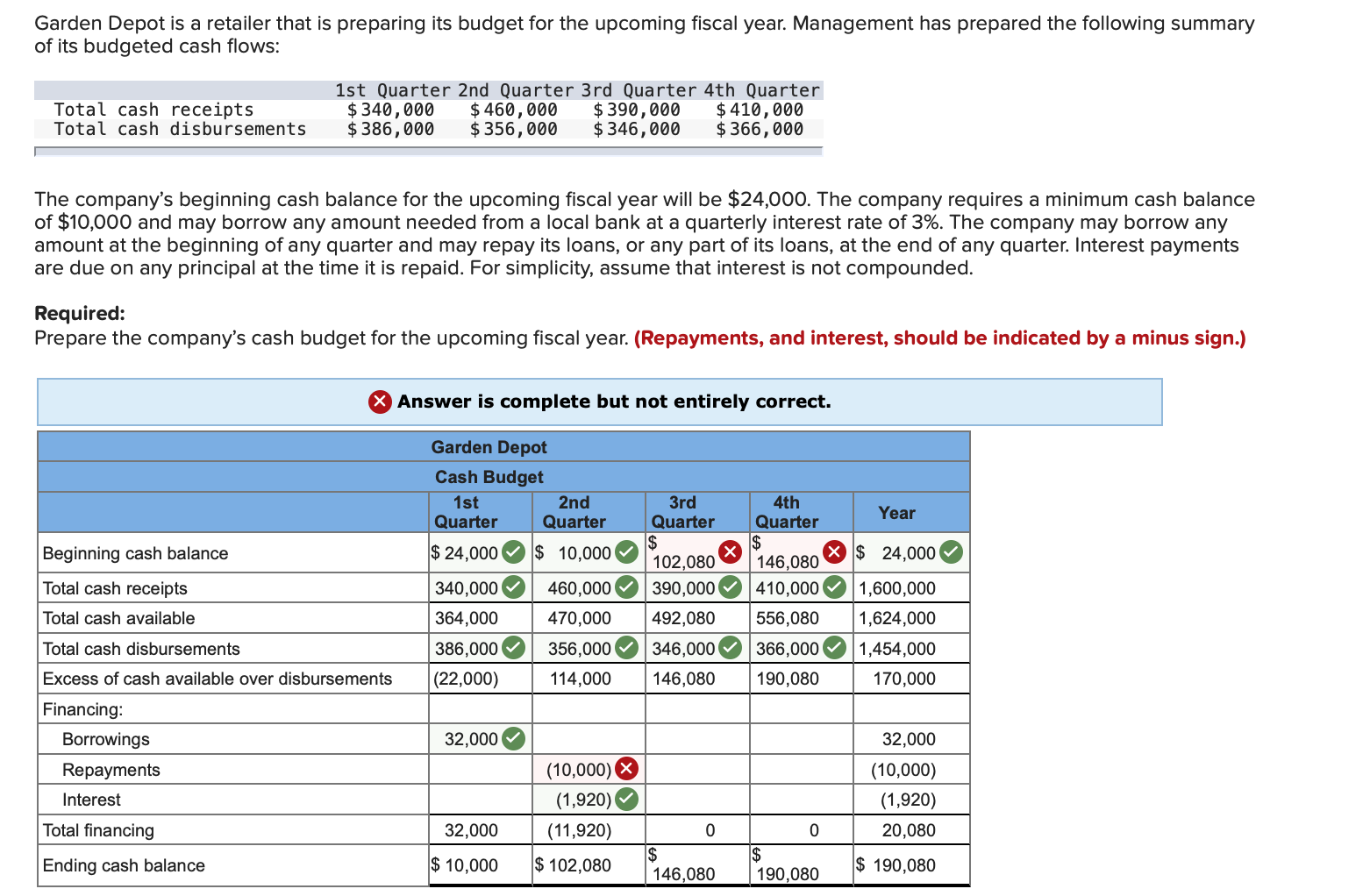Select the 2nd Quarter Repayments input cell
Screen dimensions: 1370x896
coord(589,769)
